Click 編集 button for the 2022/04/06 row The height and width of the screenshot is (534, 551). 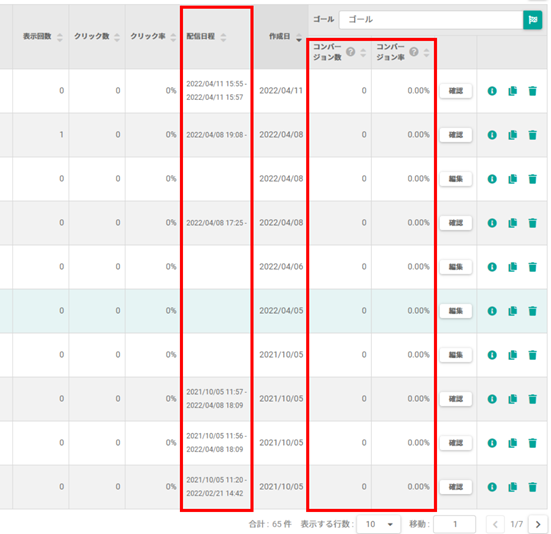456,267
